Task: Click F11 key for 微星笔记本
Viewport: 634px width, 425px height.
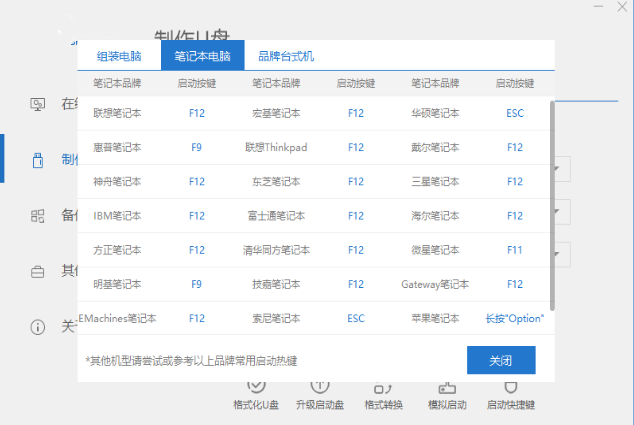Action: coord(515,250)
